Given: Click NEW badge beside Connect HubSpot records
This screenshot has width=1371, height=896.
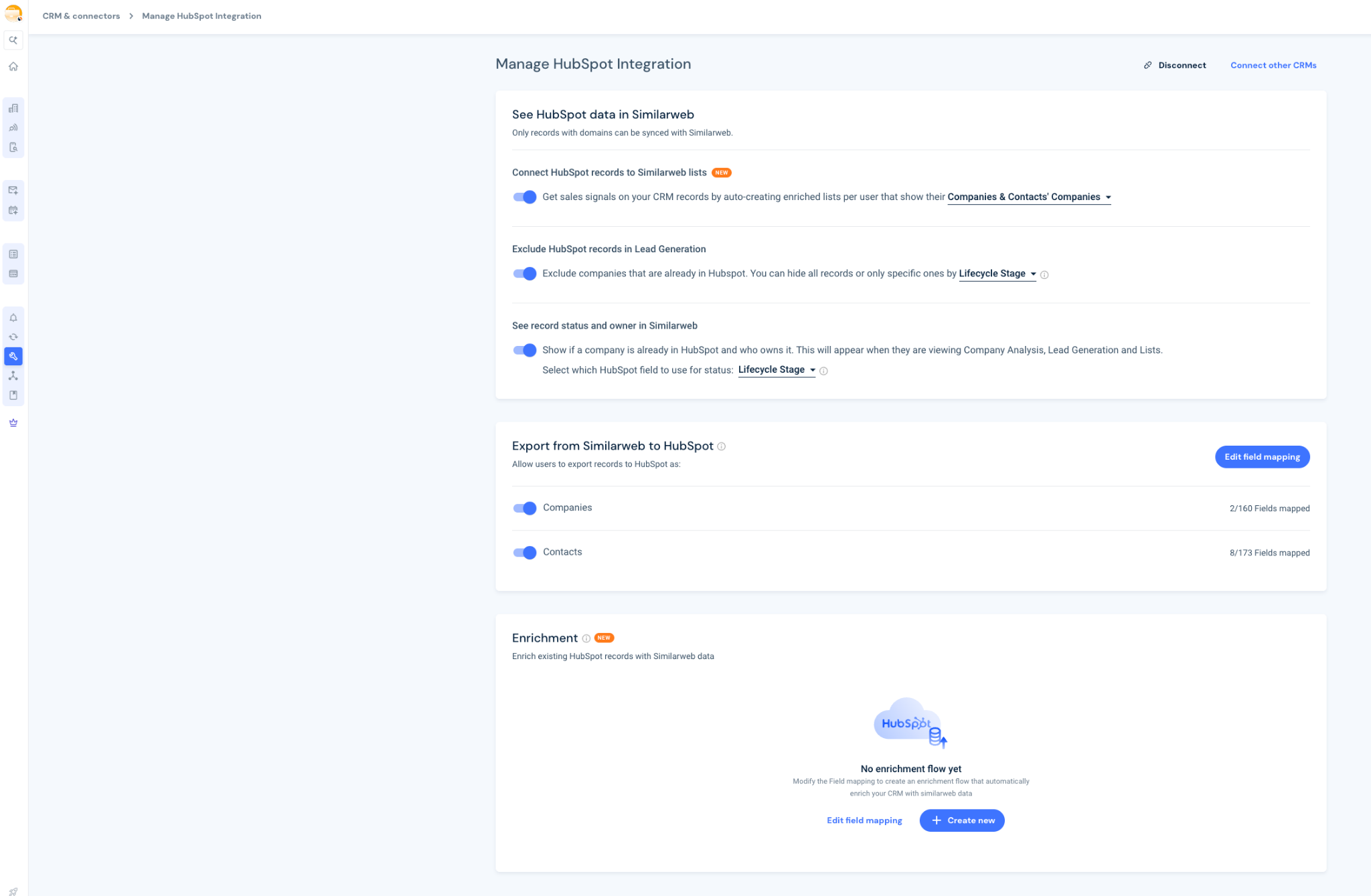Looking at the screenshot, I should [721, 173].
